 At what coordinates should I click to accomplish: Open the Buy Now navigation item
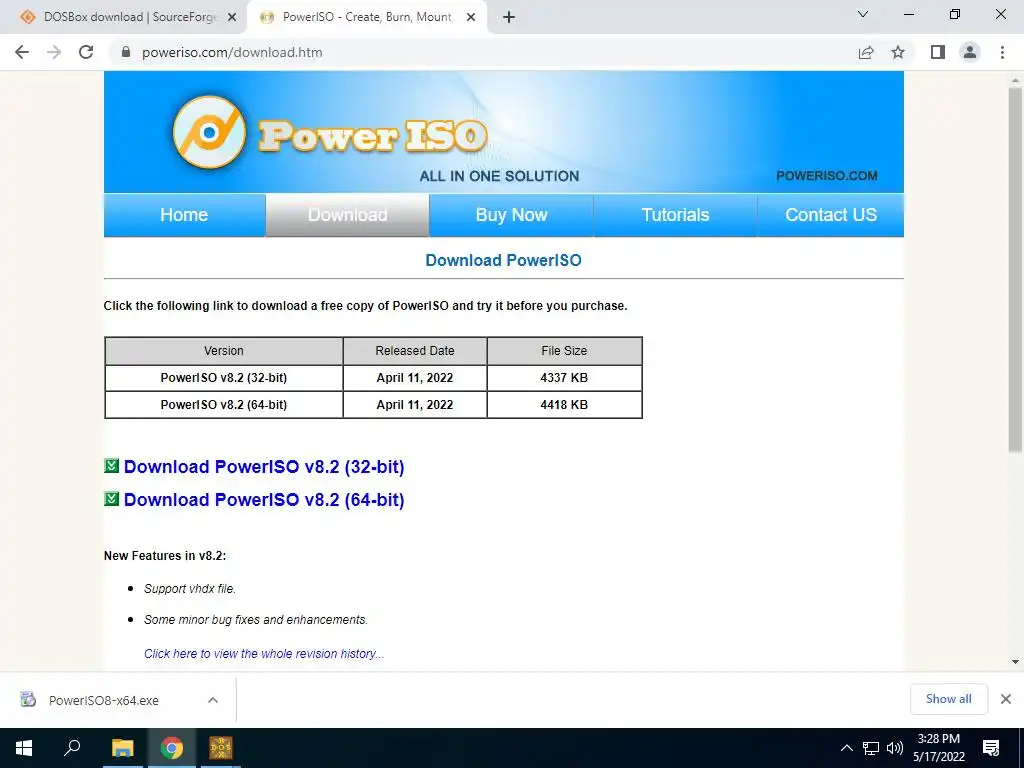(511, 215)
